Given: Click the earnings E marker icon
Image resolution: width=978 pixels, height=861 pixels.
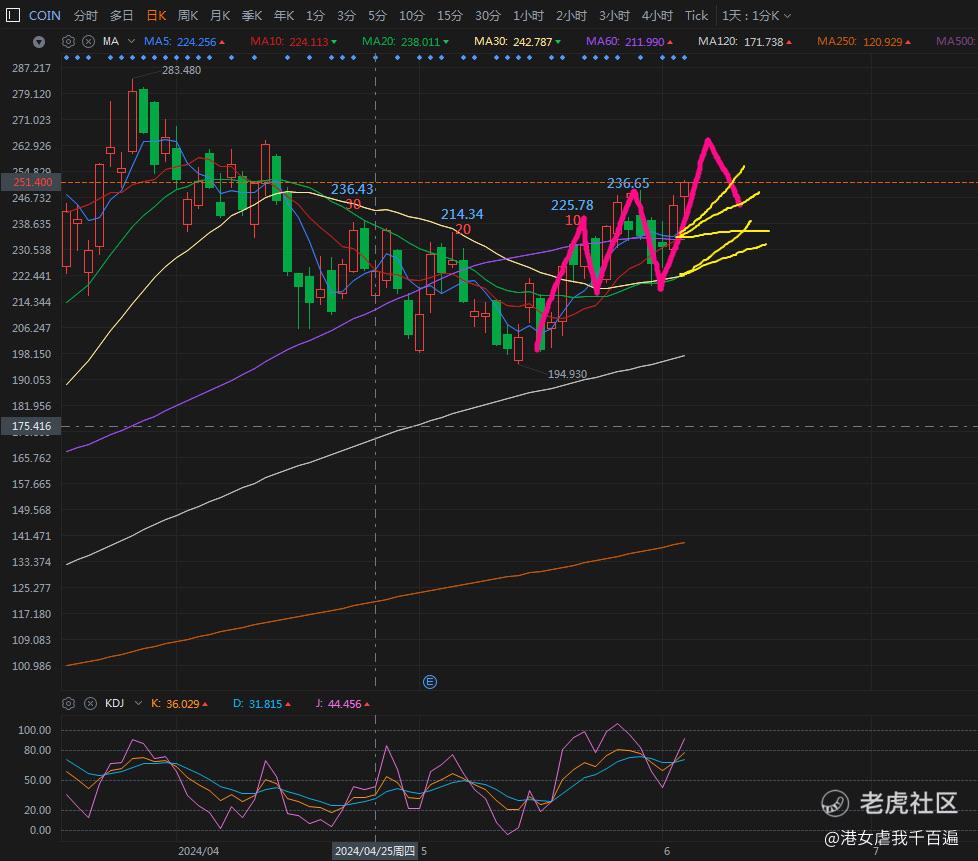Looking at the screenshot, I should [x=430, y=682].
